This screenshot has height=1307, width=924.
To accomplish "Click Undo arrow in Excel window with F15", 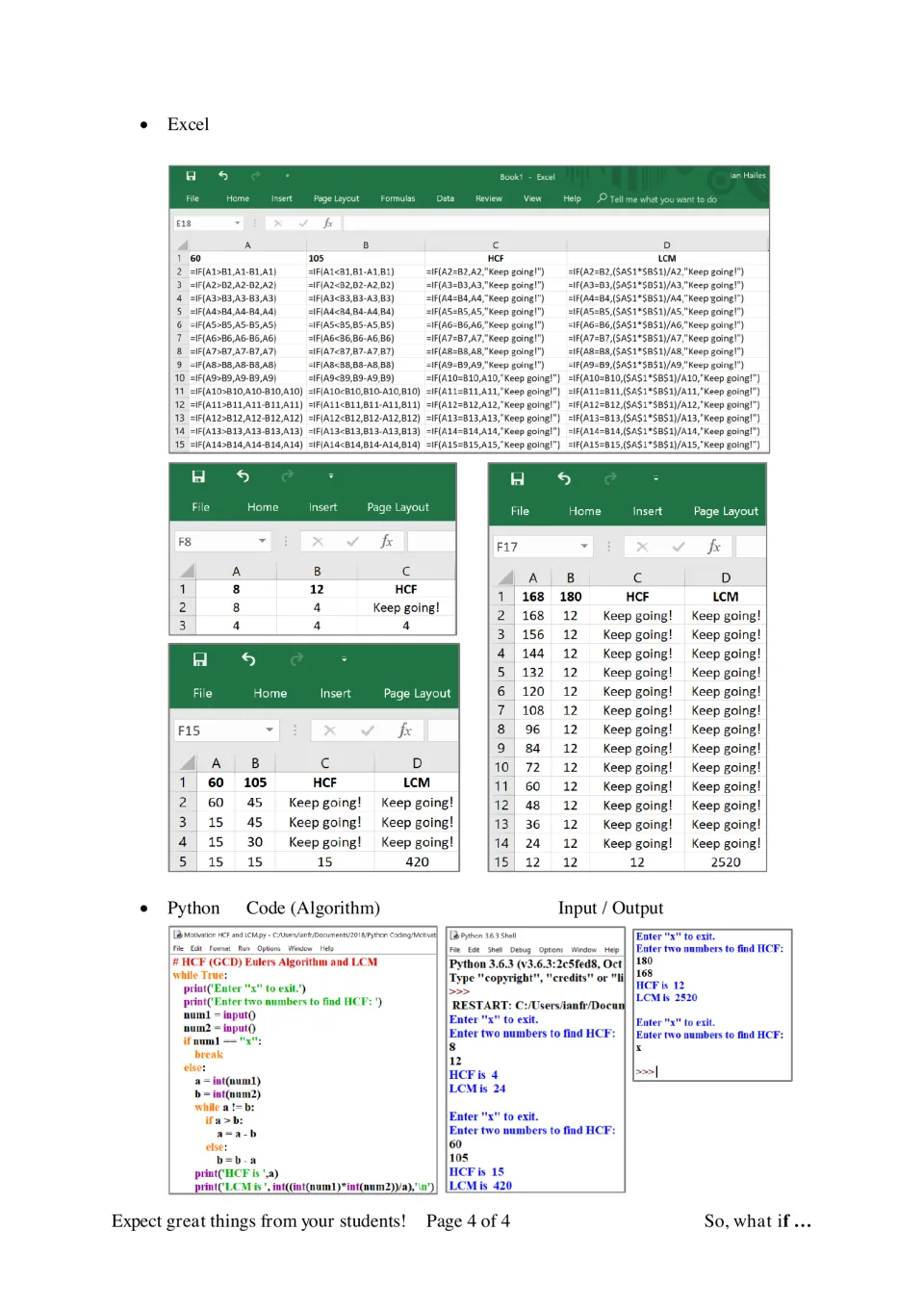I will pos(248,659).
